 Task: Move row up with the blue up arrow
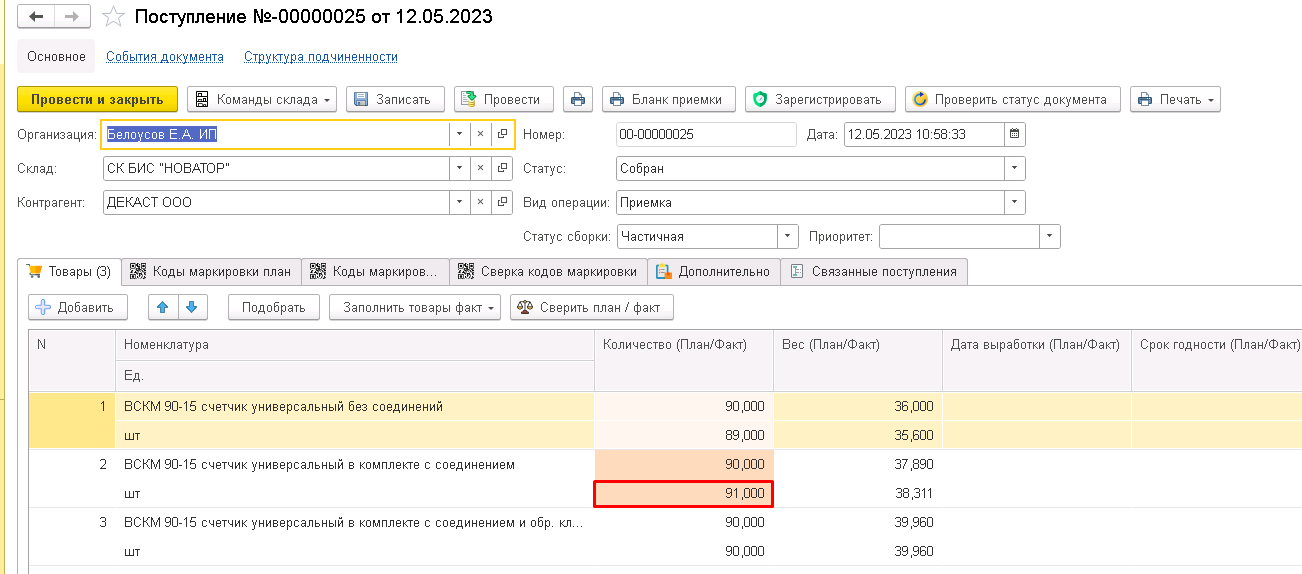pos(163,307)
